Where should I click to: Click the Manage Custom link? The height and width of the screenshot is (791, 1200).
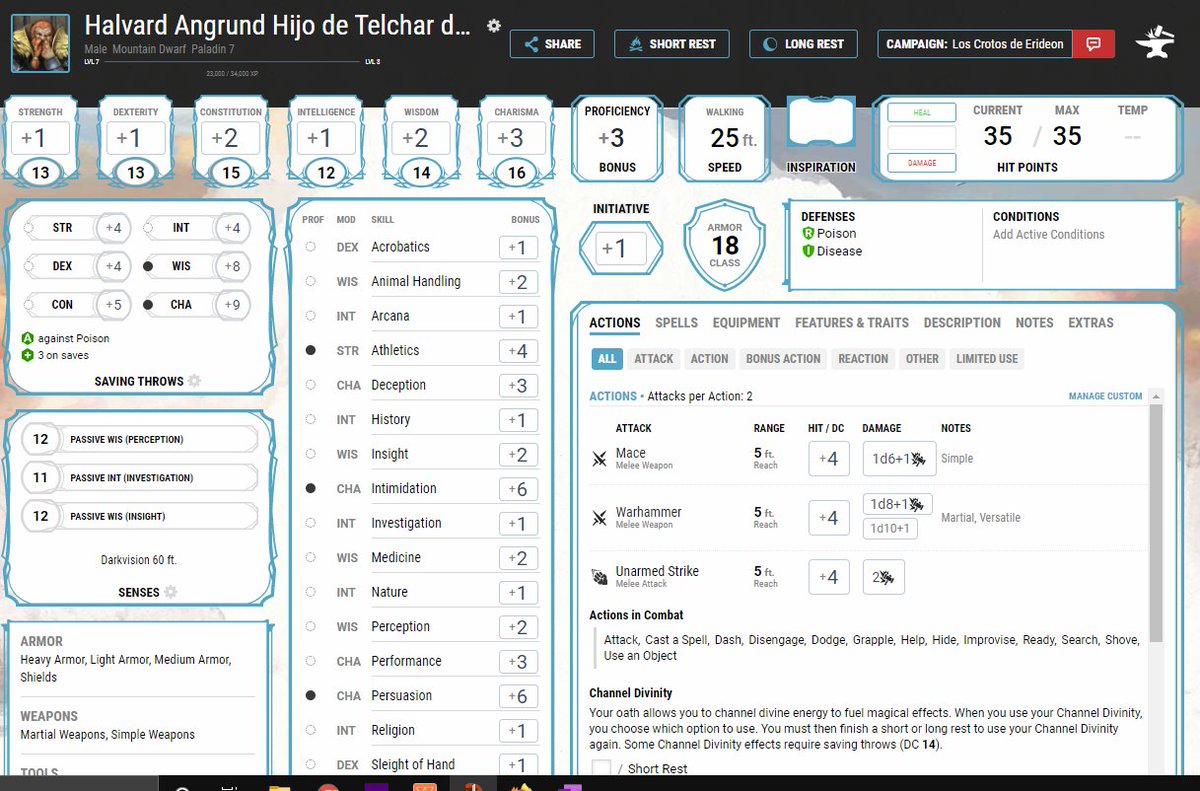point(1105,396)
